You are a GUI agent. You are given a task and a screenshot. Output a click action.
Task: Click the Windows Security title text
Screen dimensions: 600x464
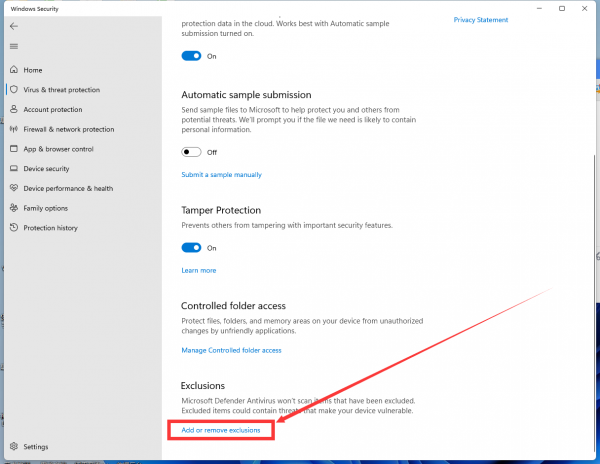(x=34, y=9)
